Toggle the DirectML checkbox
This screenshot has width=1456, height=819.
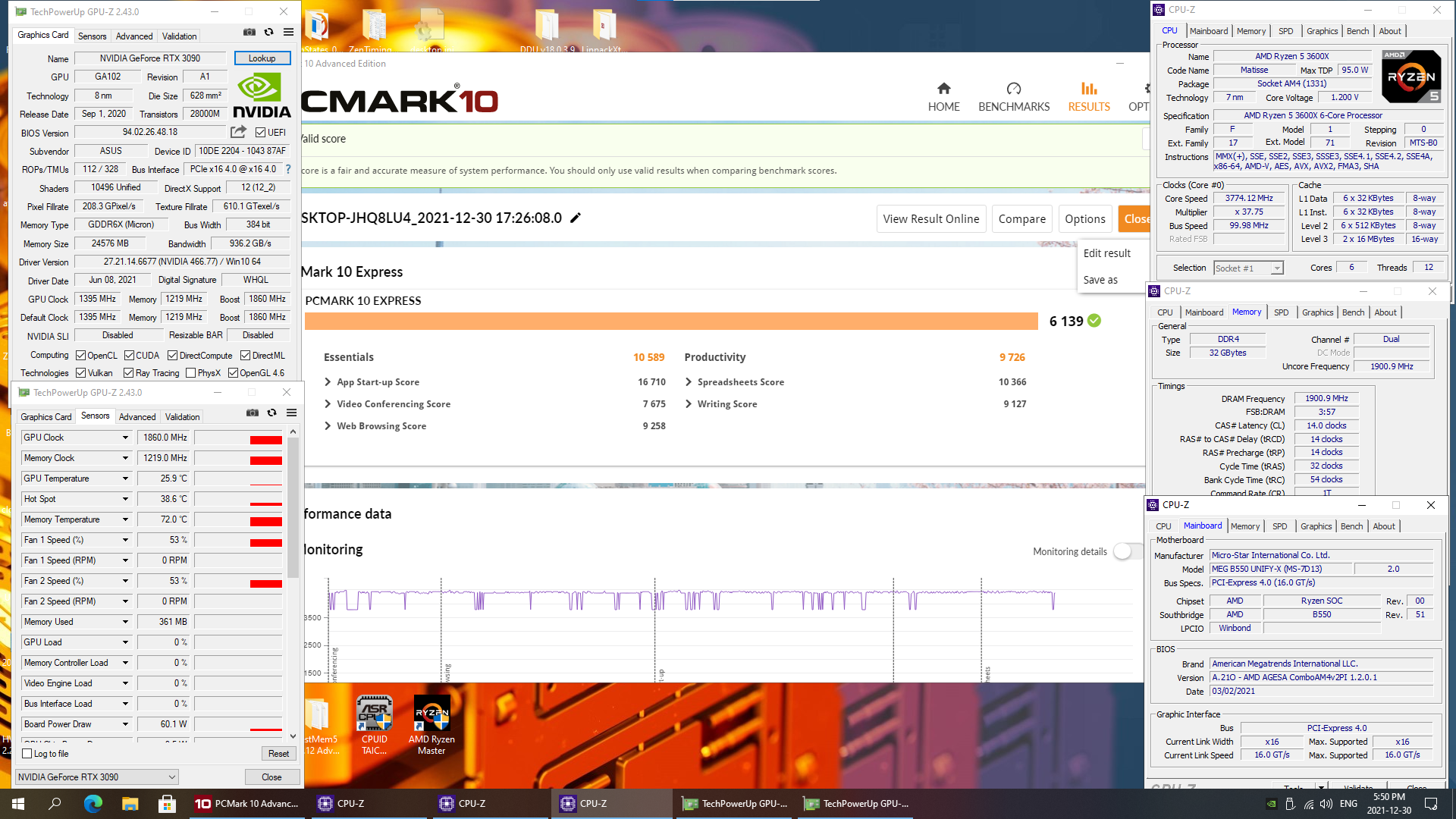click(245, 356)
